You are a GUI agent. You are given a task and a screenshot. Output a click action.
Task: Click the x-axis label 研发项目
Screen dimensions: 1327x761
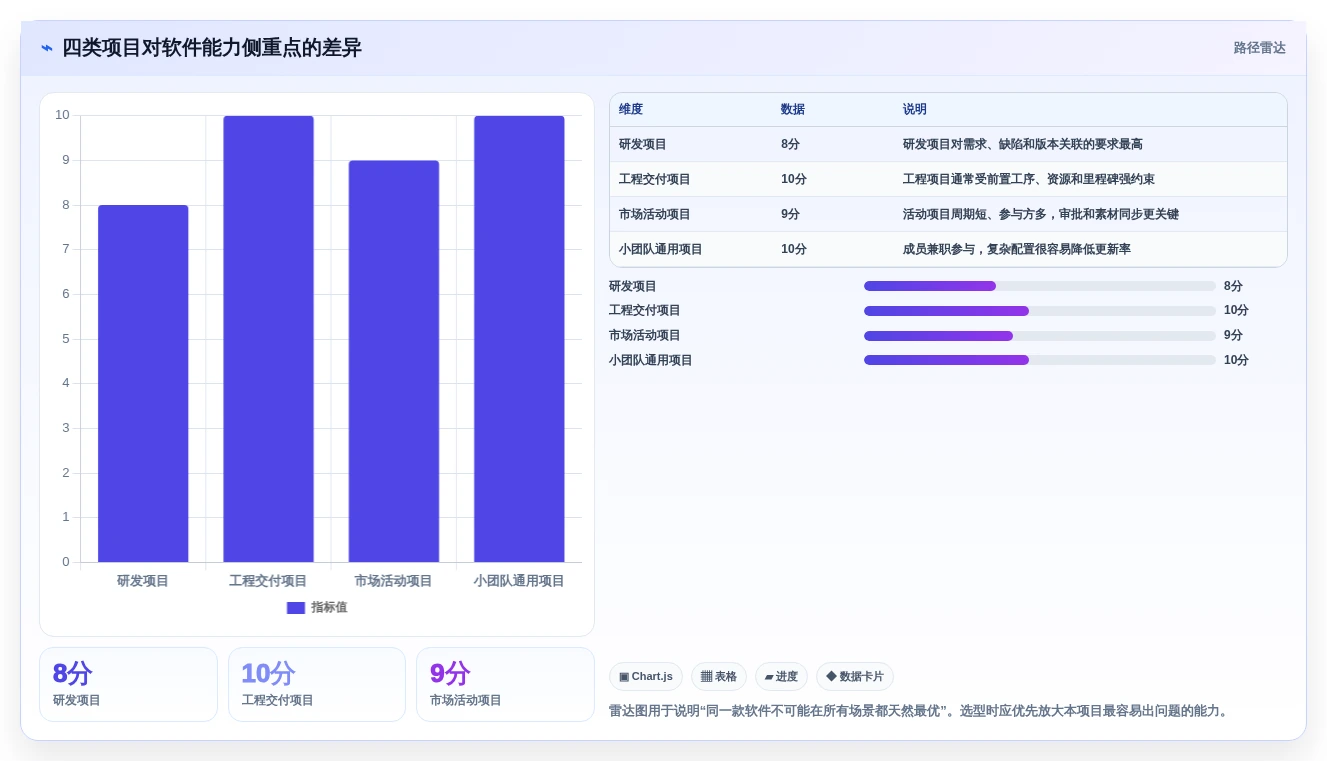(143, 581)
